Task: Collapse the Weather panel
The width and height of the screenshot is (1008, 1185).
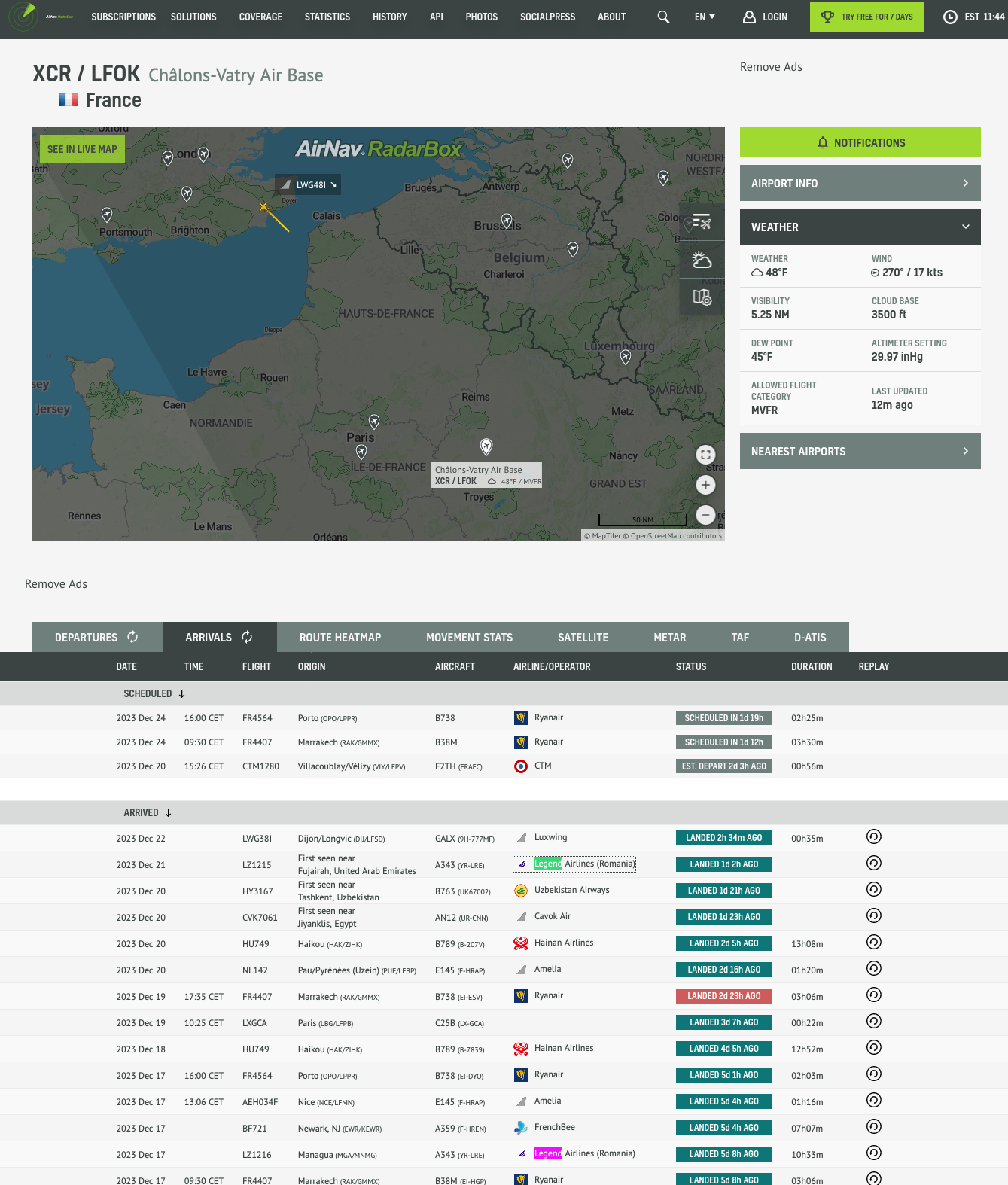Action: click(860, 227)
